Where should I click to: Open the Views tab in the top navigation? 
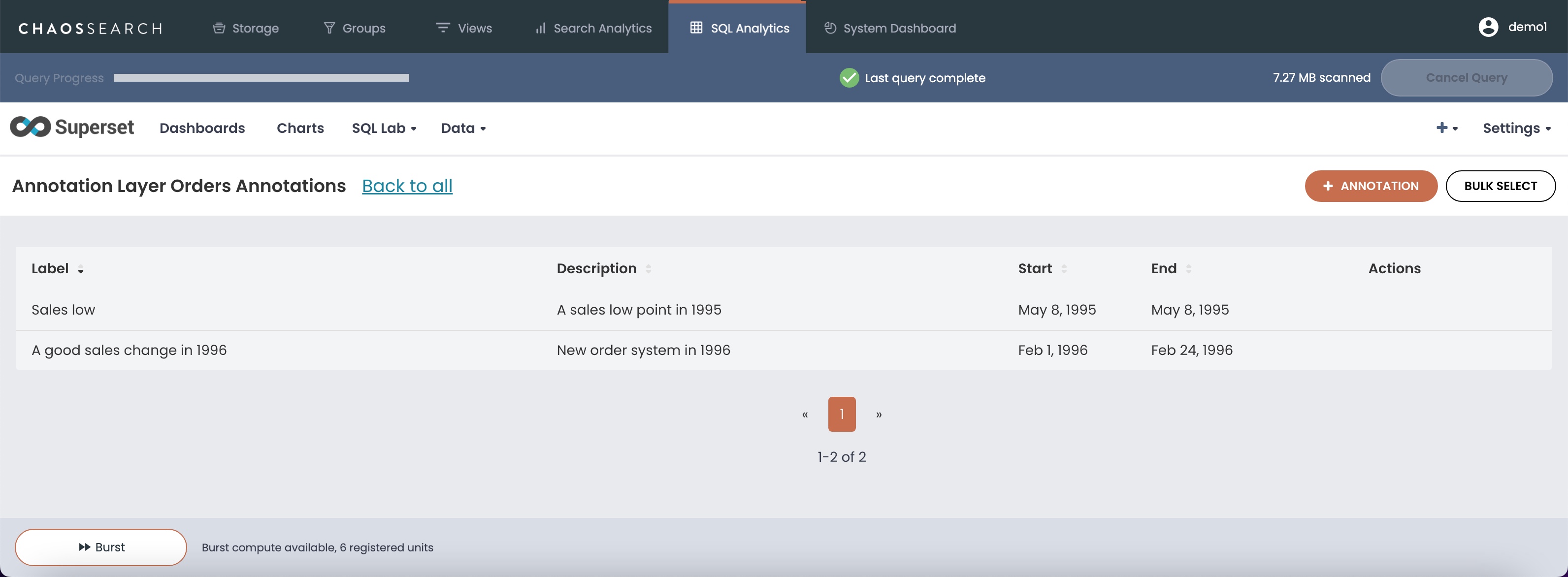click(x=464, y=28)
